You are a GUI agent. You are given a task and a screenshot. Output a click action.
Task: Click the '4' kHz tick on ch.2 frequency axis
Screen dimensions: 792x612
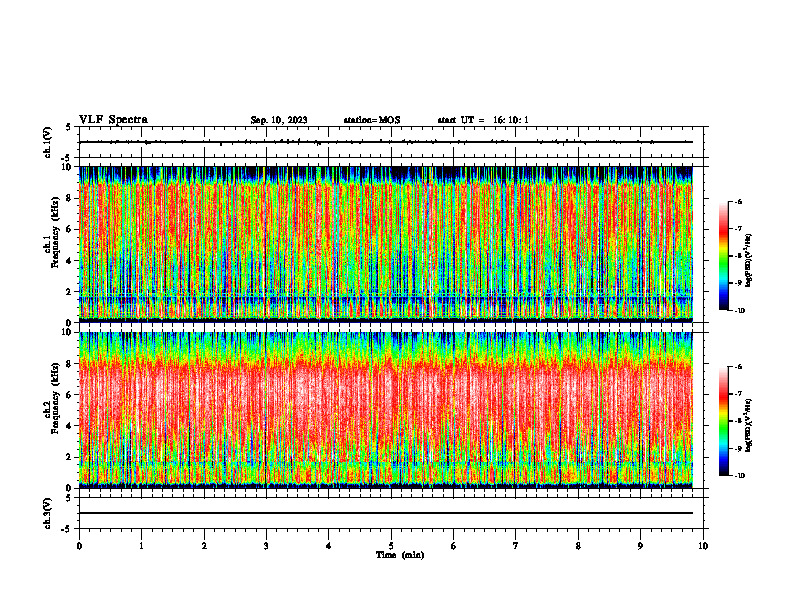[x=70, y=426]
